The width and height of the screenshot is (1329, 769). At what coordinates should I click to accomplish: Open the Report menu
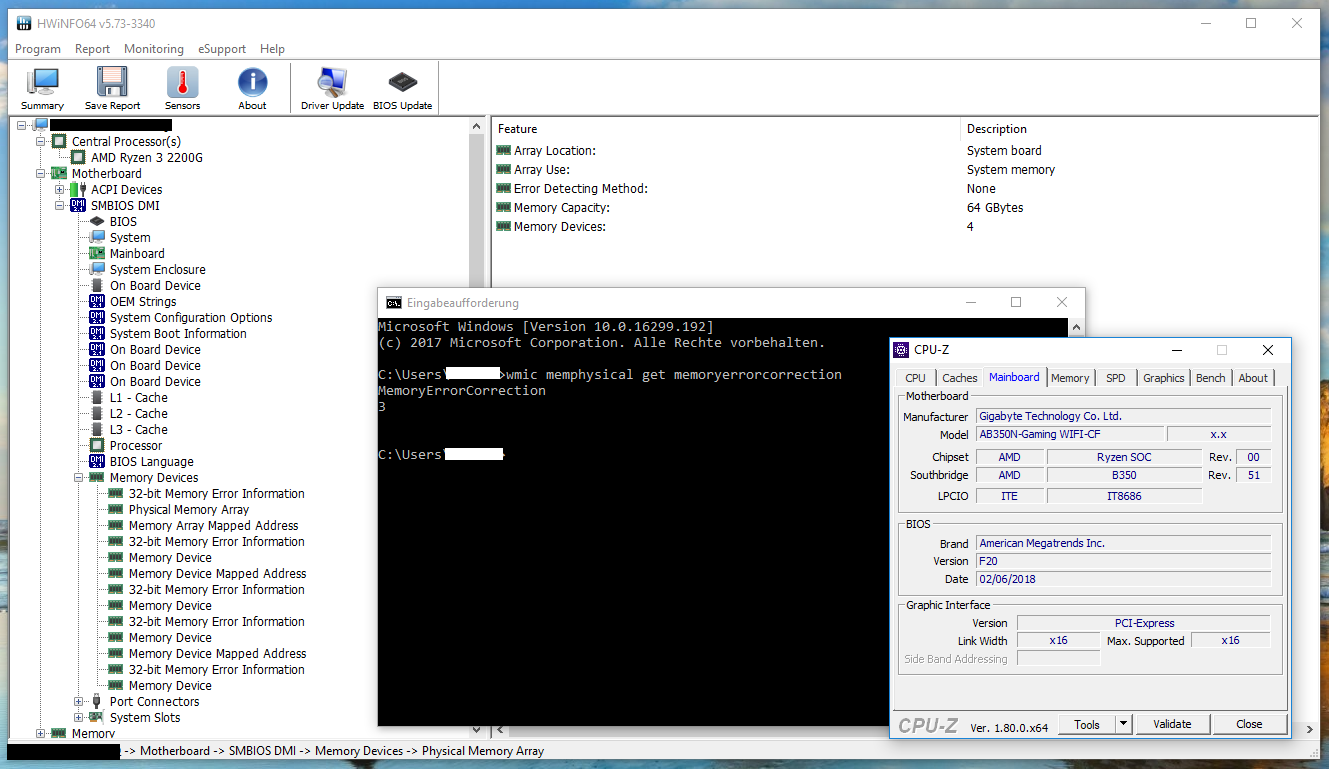pos(92,49)
